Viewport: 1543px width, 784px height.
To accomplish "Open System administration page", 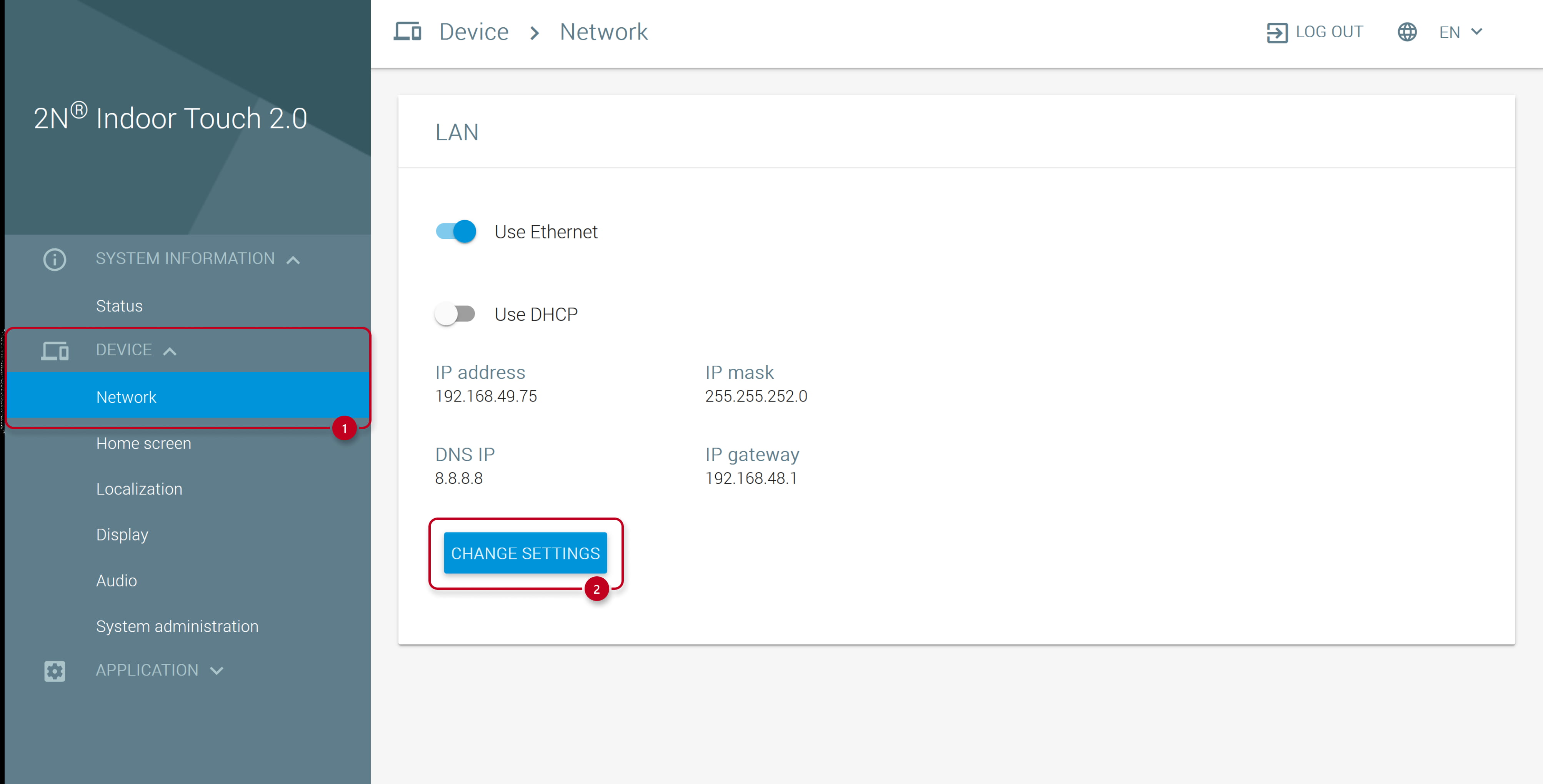I will [177, 626].
